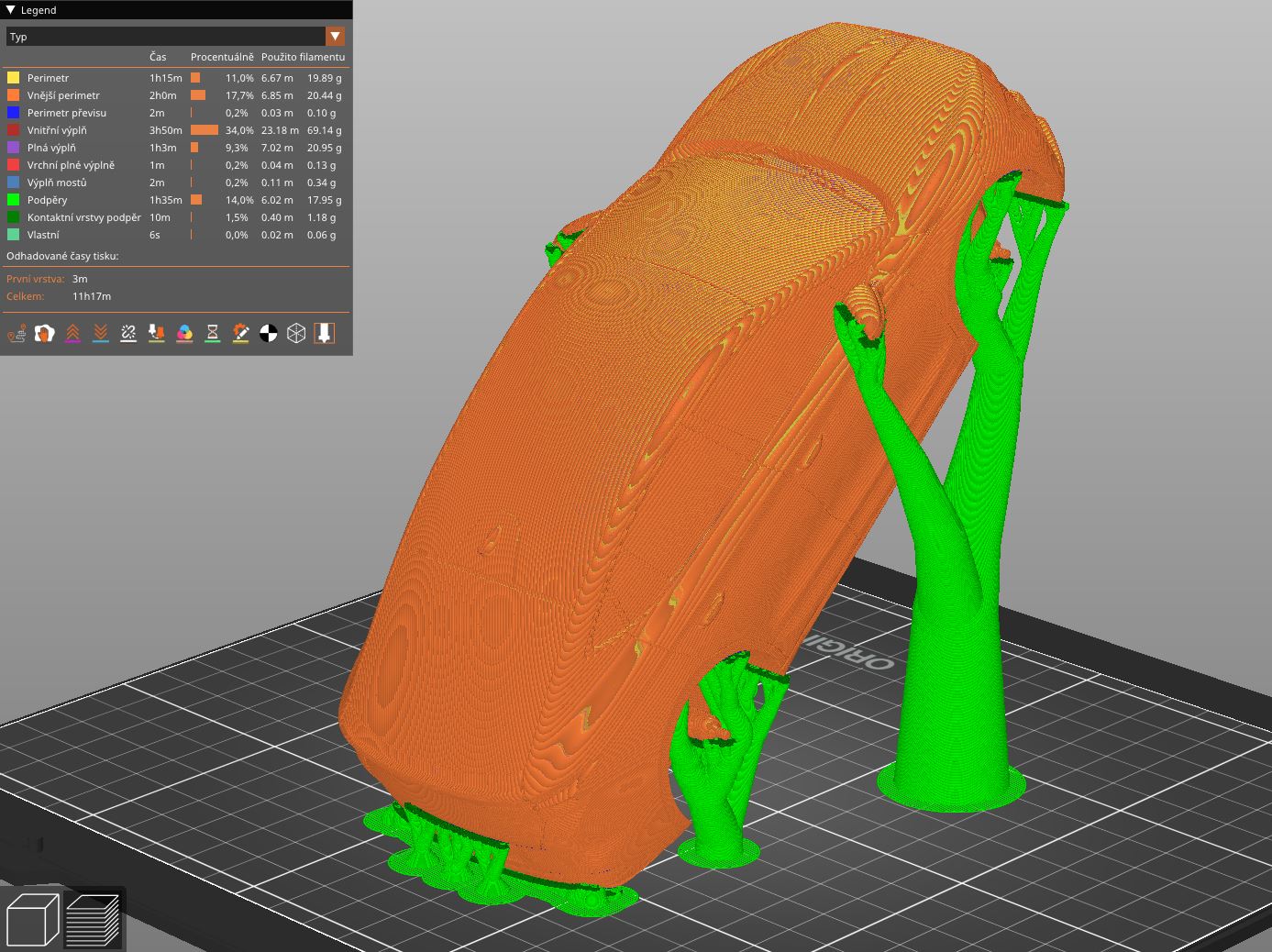The image size is (1272, 952).
Task: Hide Podpěry extrusion type
Action: [x=175, y=200]
